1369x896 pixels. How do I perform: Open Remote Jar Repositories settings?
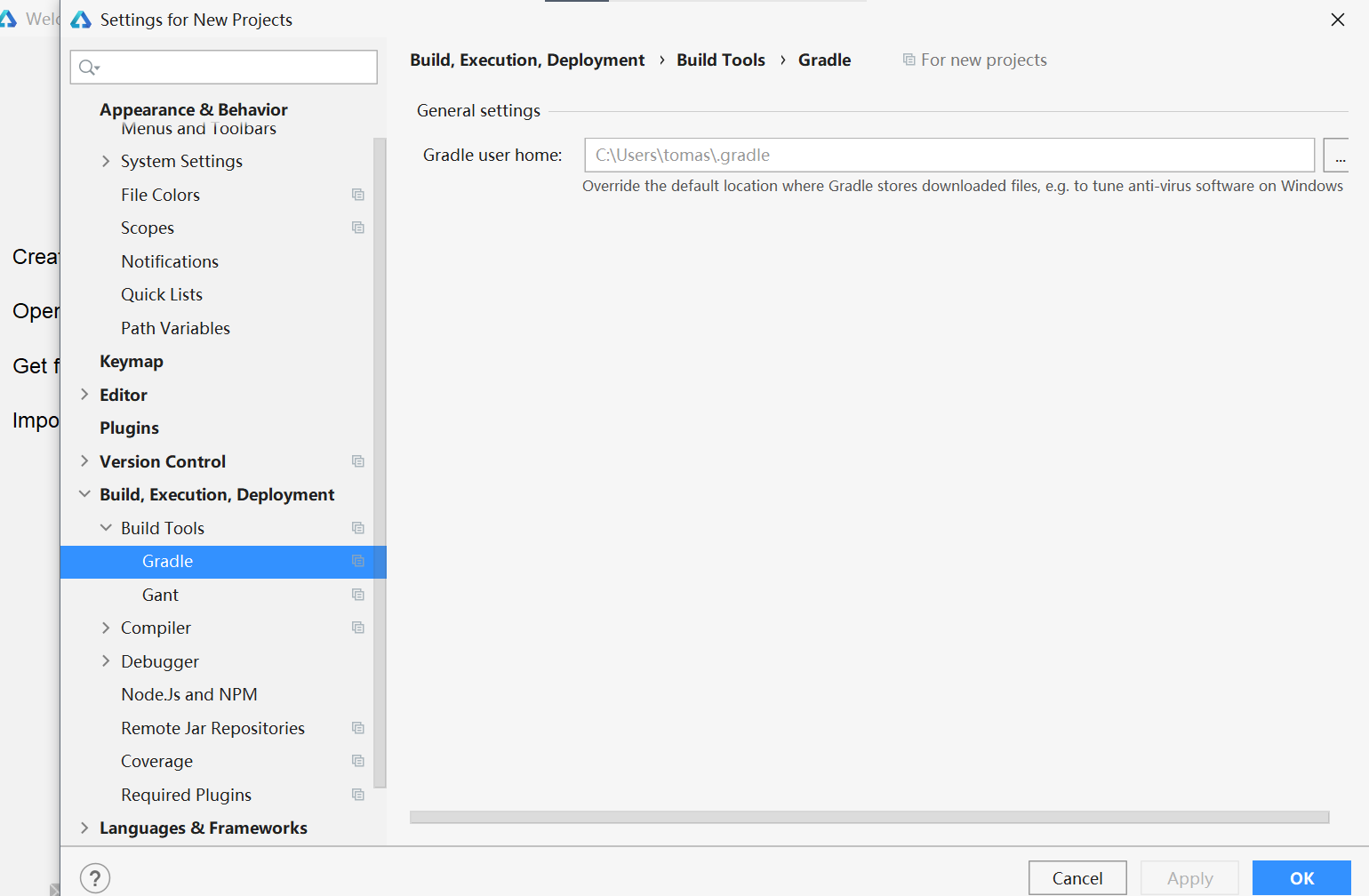click(212, 728)
